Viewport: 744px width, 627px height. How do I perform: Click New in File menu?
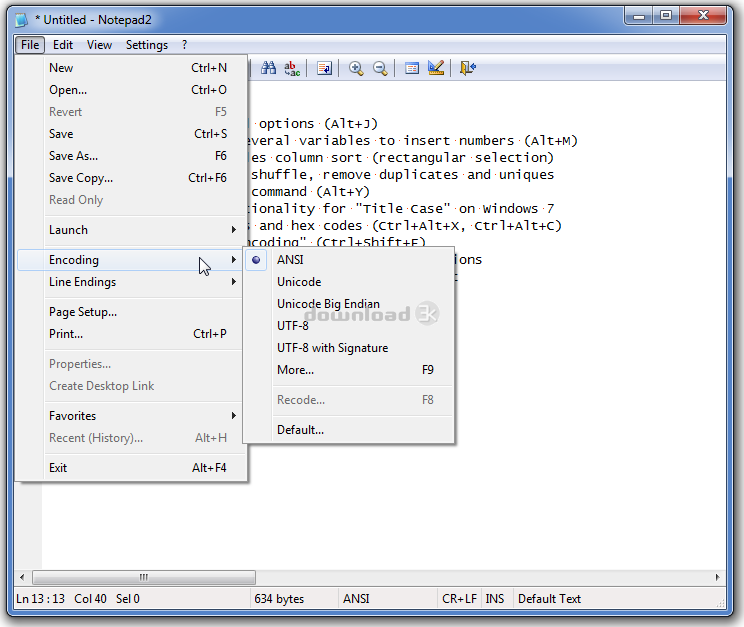coord(131,68)
